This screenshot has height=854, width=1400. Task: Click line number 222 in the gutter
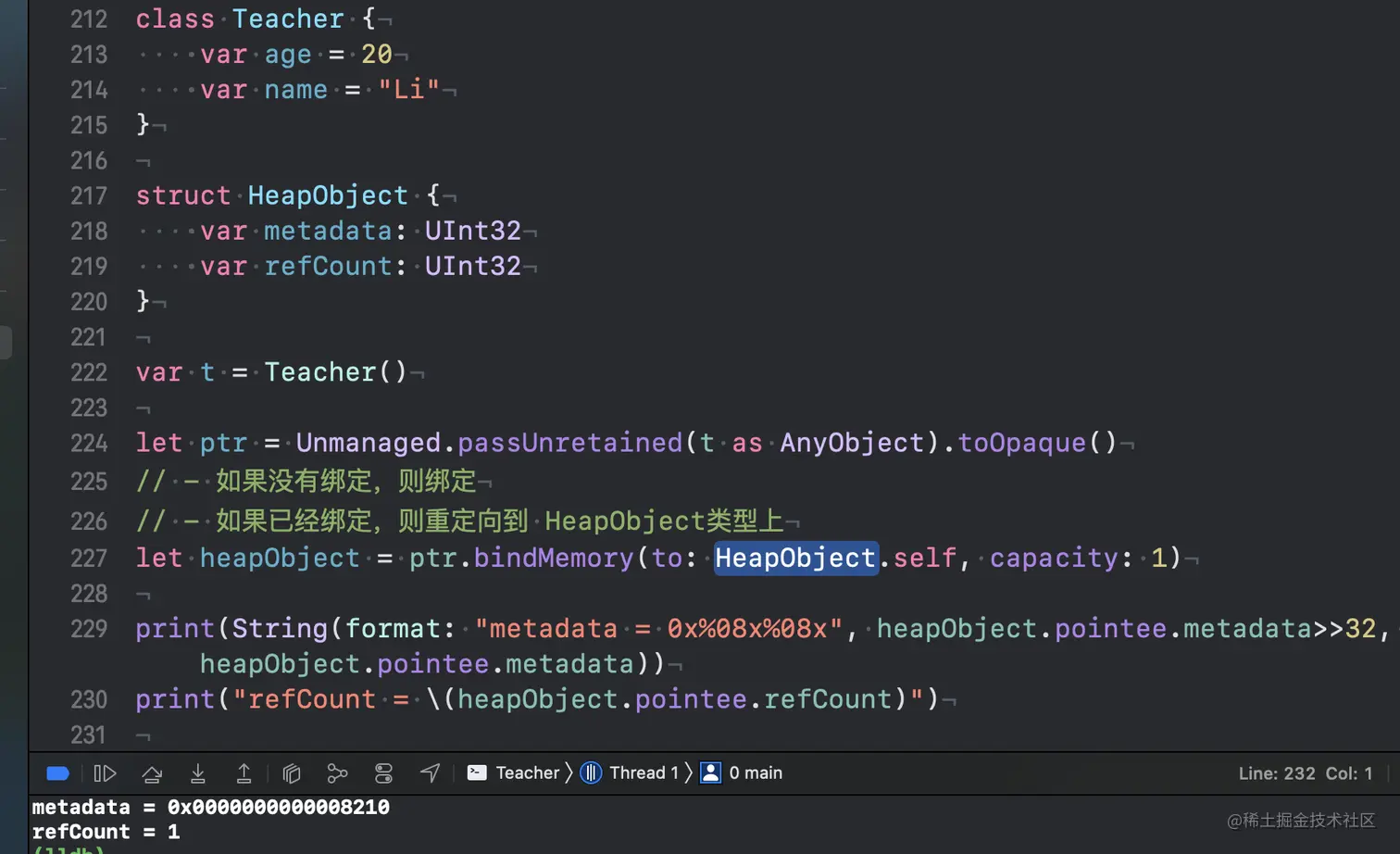click(x=89, y=372)
